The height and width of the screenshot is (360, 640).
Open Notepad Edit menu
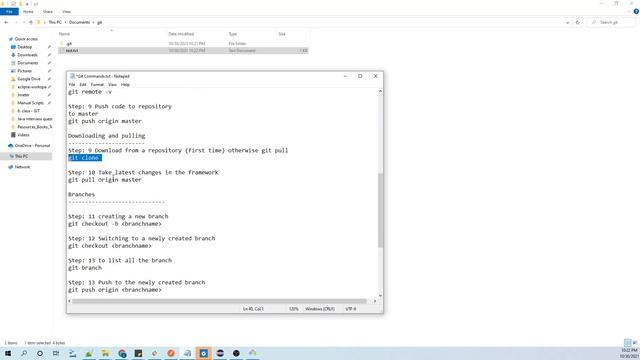tap(83, 84)
